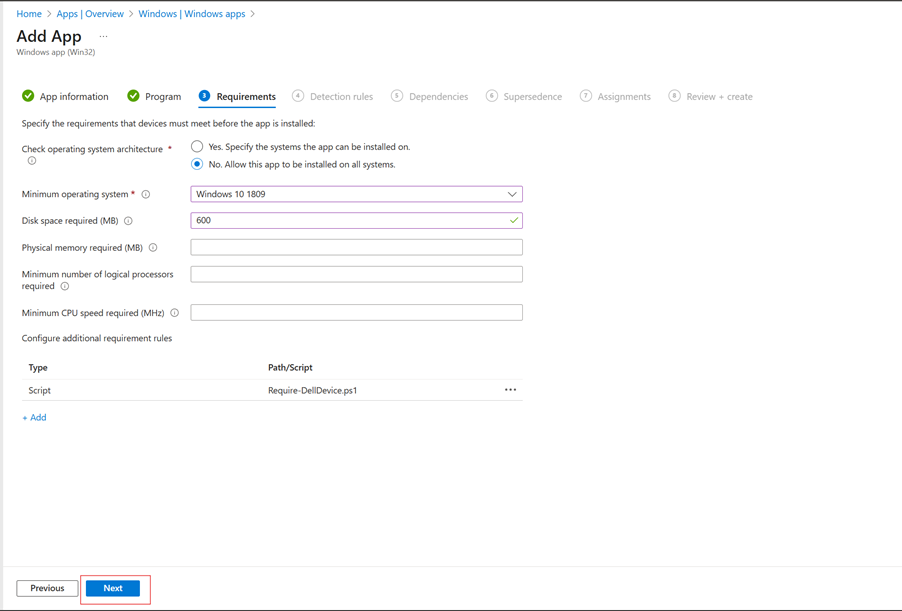The width and height of the screenshot is (902, 611).
Task: Click the Next button
Action: click(113, 588)
